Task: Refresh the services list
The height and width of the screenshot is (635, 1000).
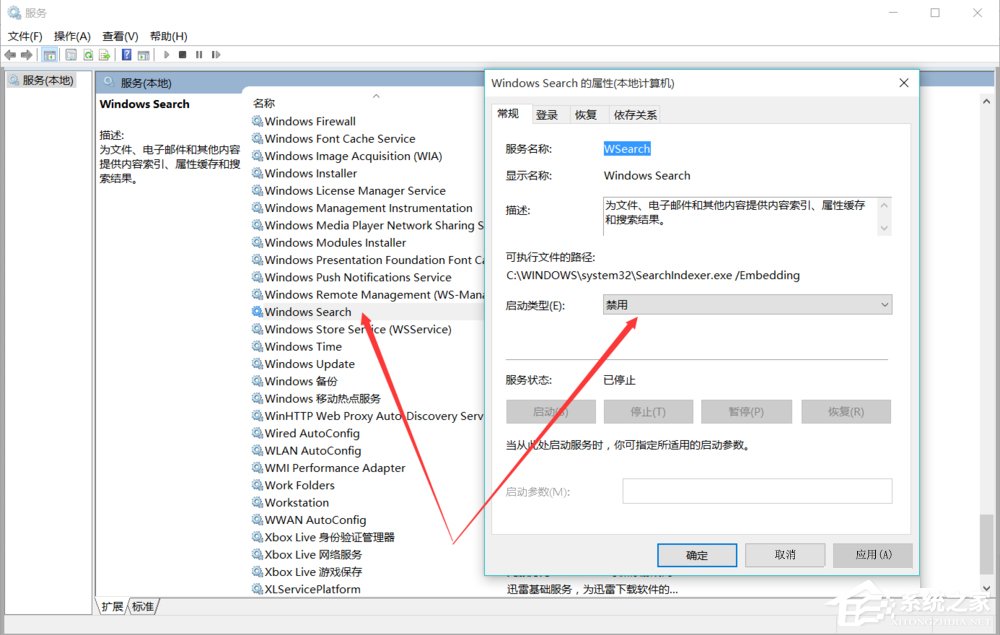Action: 88,54
